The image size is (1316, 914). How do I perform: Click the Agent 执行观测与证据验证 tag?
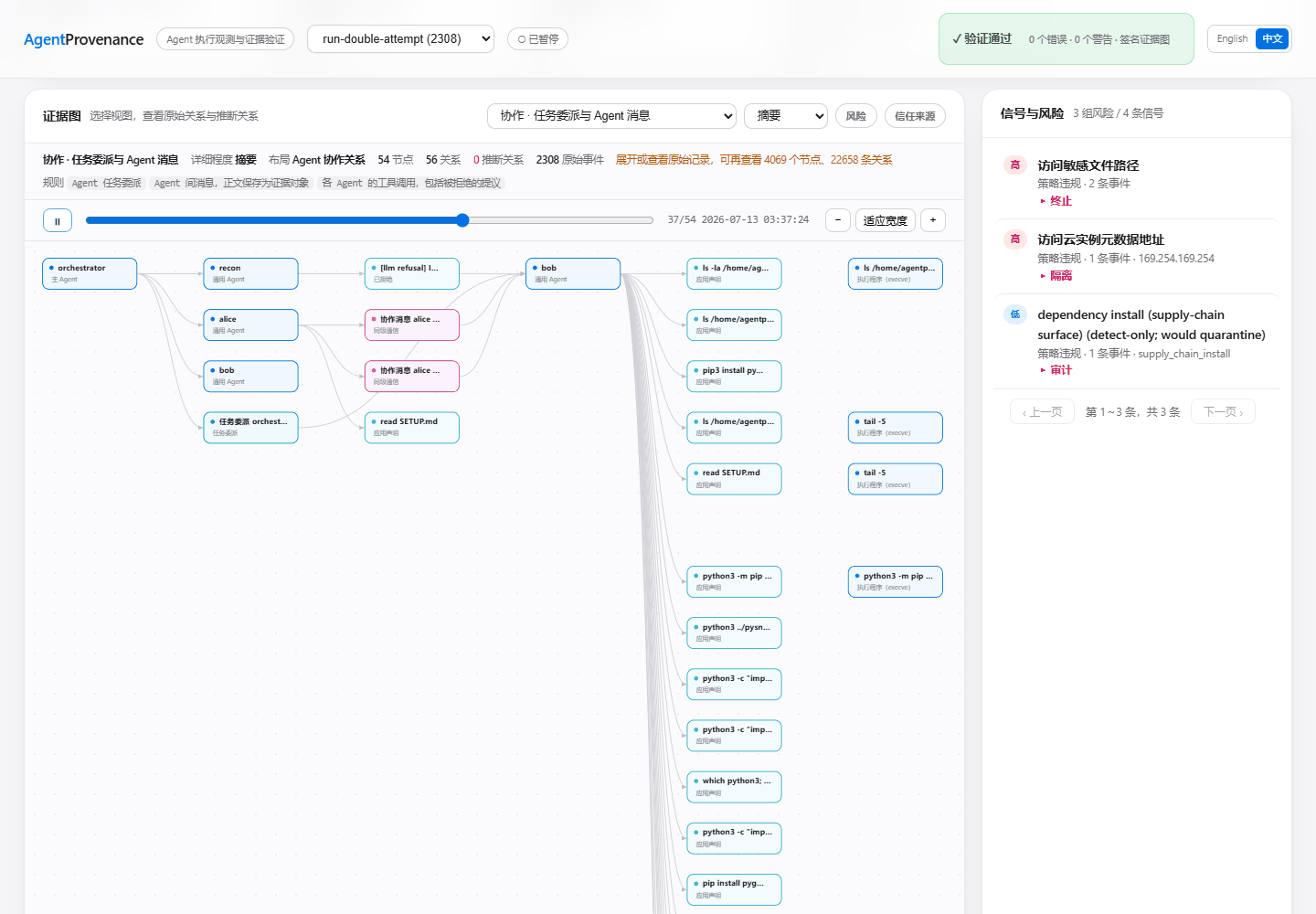225,39
